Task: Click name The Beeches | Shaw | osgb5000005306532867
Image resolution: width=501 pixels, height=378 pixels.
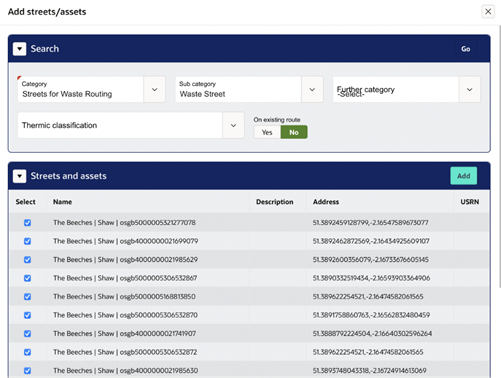Action: click(x=125, y=278)
